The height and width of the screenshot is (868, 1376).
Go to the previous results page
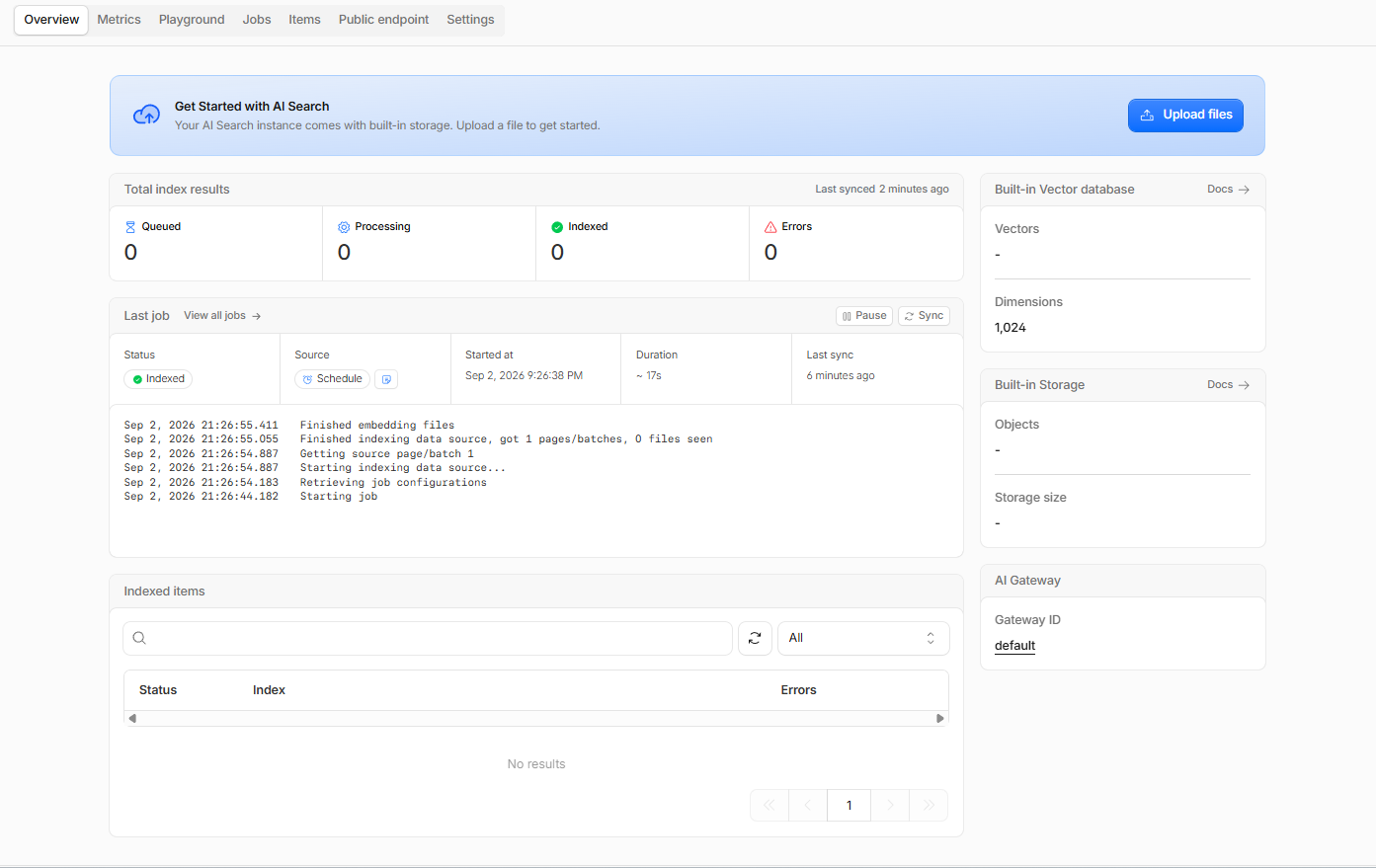(808, 805)
